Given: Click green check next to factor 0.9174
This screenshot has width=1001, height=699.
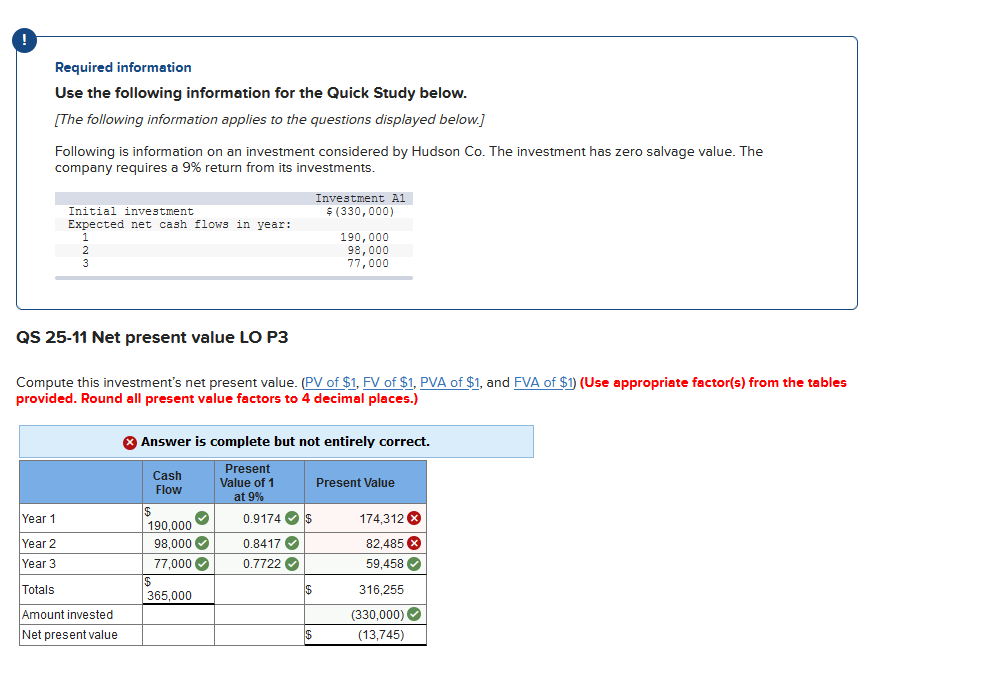Looking at the screenshot, I should click(x=292, y=518).
